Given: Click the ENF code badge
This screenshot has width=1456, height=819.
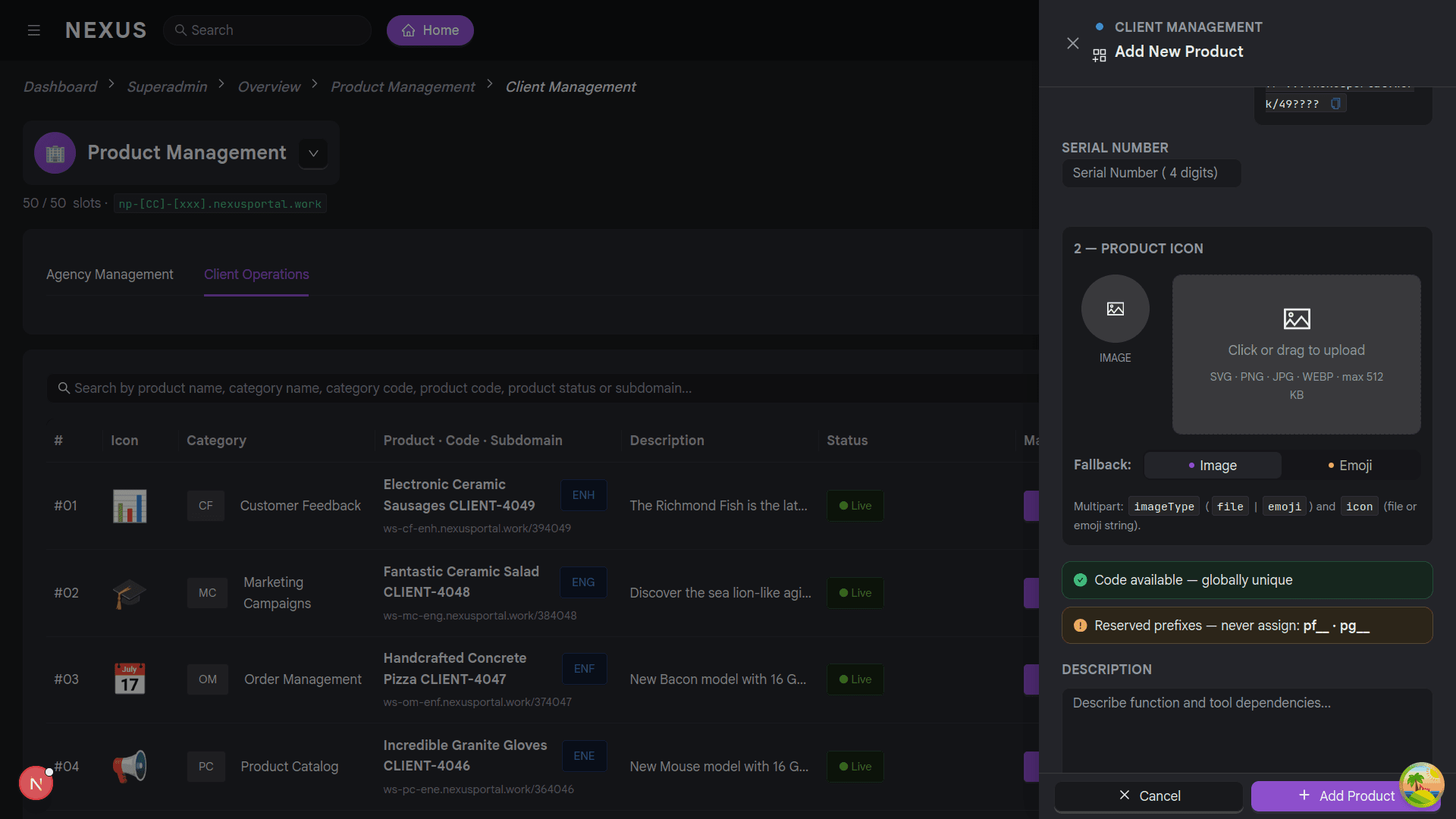Looking at the screenshot, I should pyautogui.click(x=584, y=669).
